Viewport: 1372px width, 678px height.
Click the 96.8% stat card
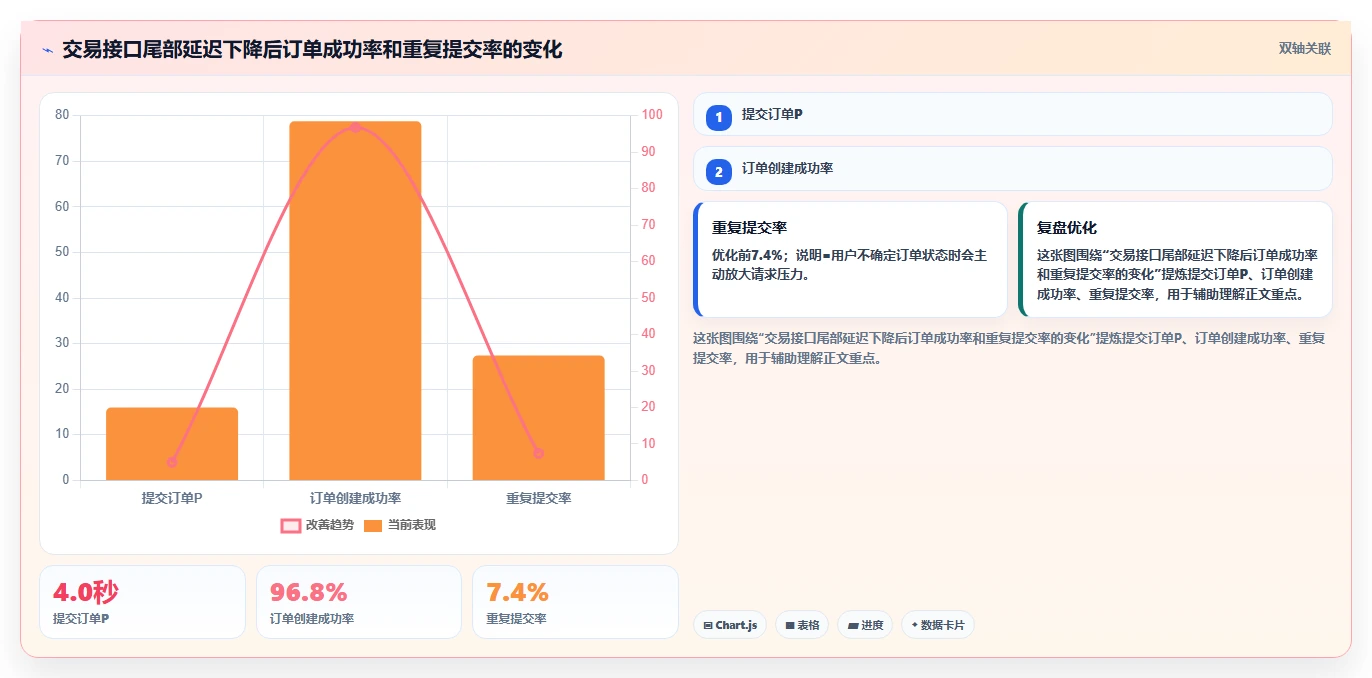[359, 602]
